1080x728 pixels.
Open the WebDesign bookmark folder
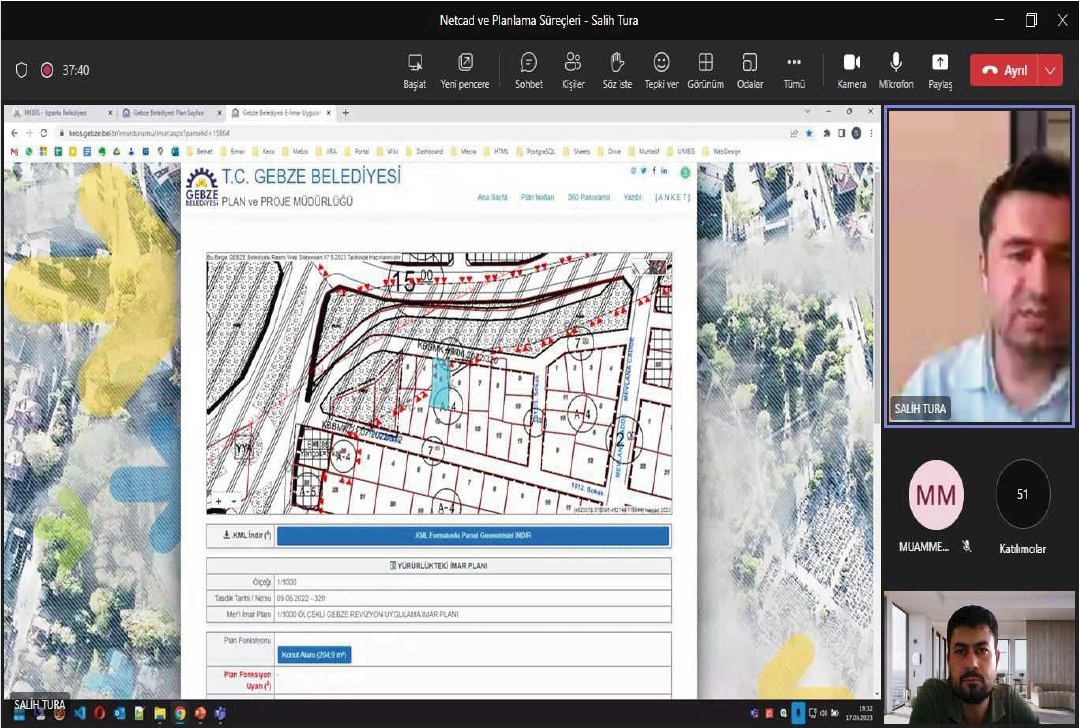click(x=721, y=152)
